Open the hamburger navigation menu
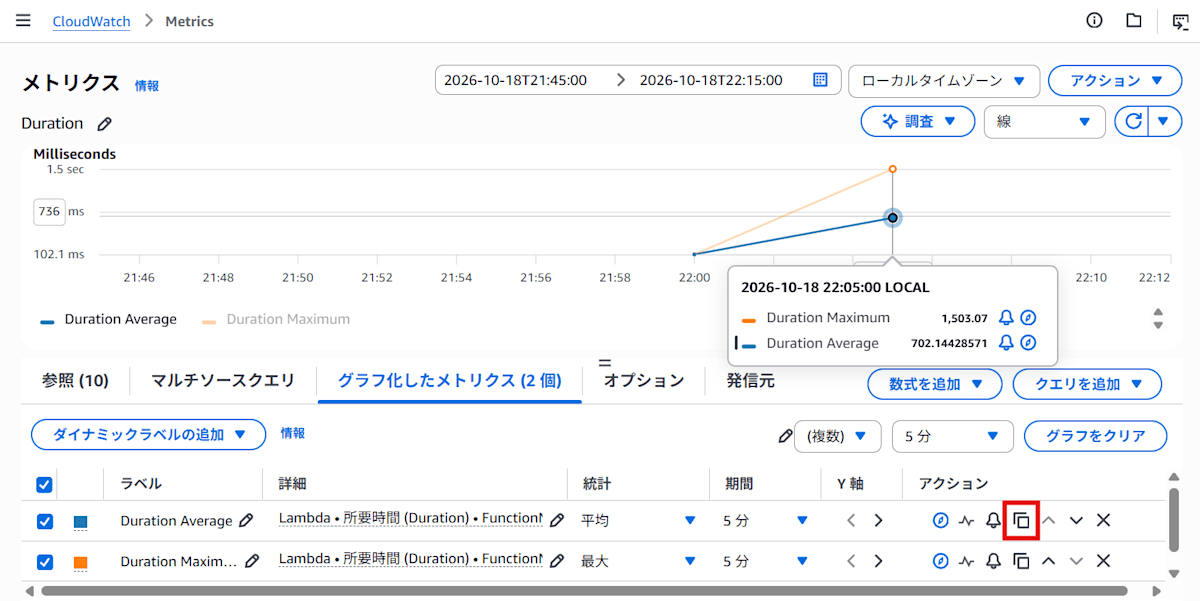The width and height of the screenshot is (1200, 601). (x=23, y=20)
